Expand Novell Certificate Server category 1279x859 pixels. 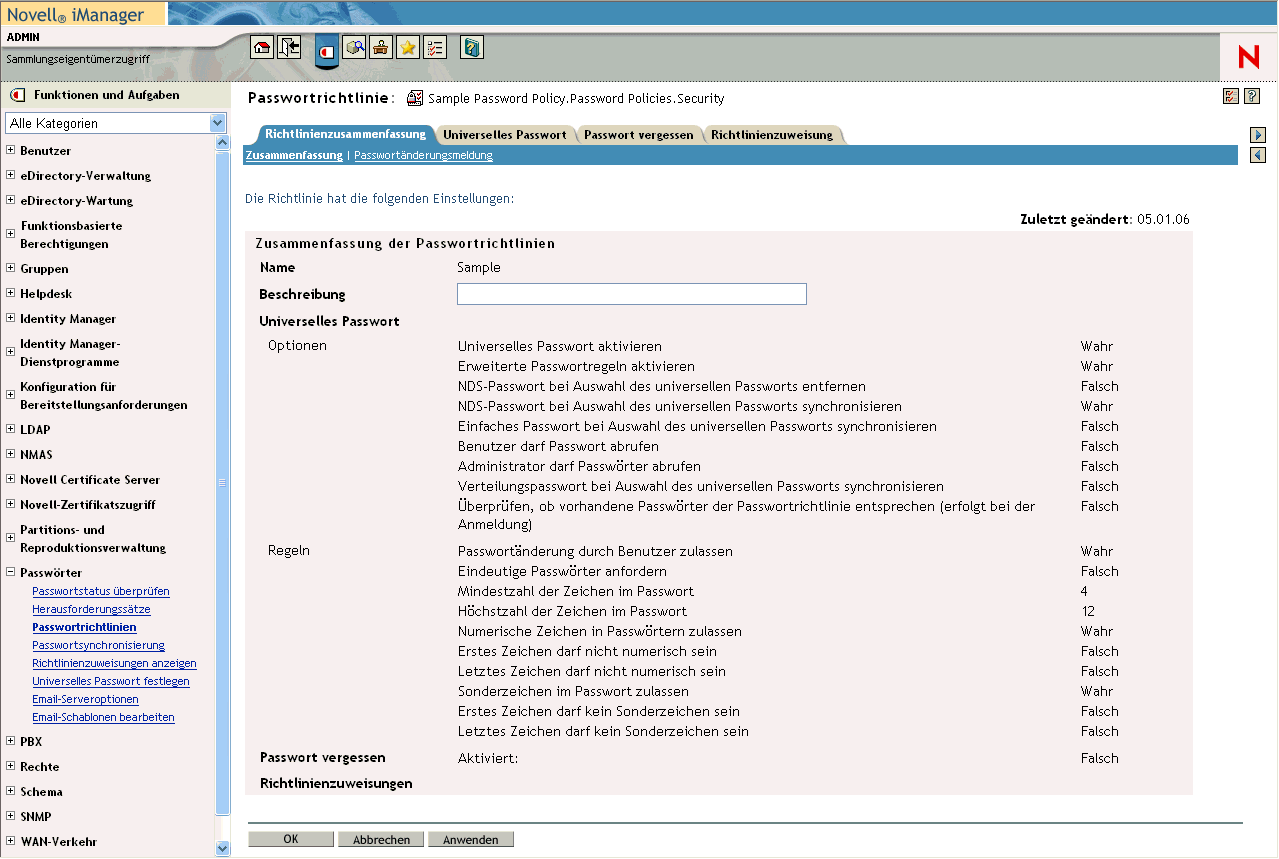pyautogui.click(x=10, y=480)
